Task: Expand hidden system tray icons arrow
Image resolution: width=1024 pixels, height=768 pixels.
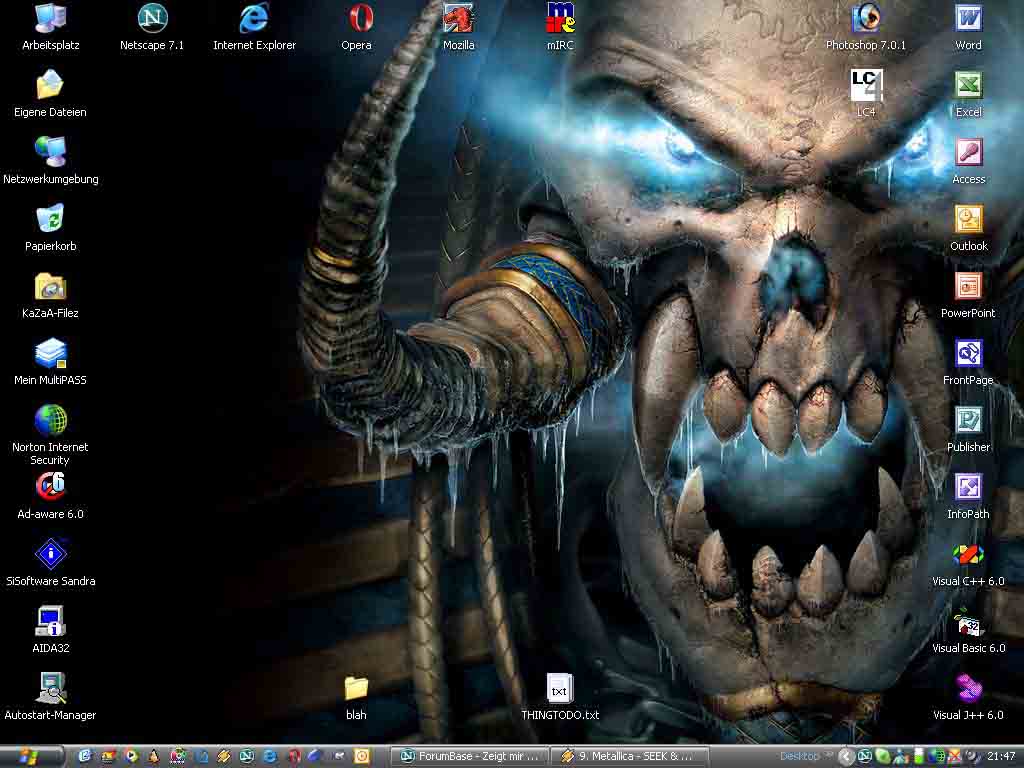Action: [846, 756]
